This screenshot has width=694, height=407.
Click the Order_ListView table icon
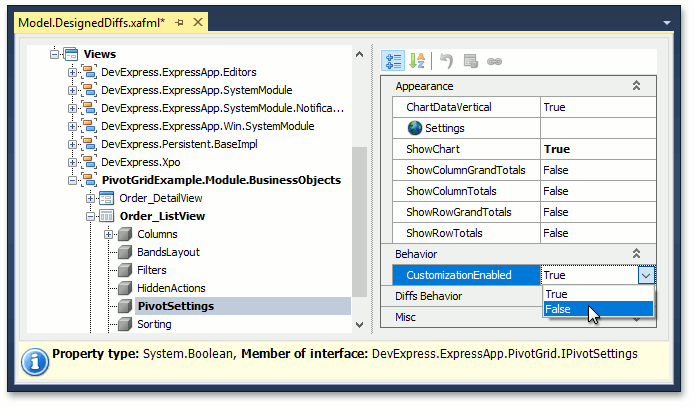click(x=106, y=216)
